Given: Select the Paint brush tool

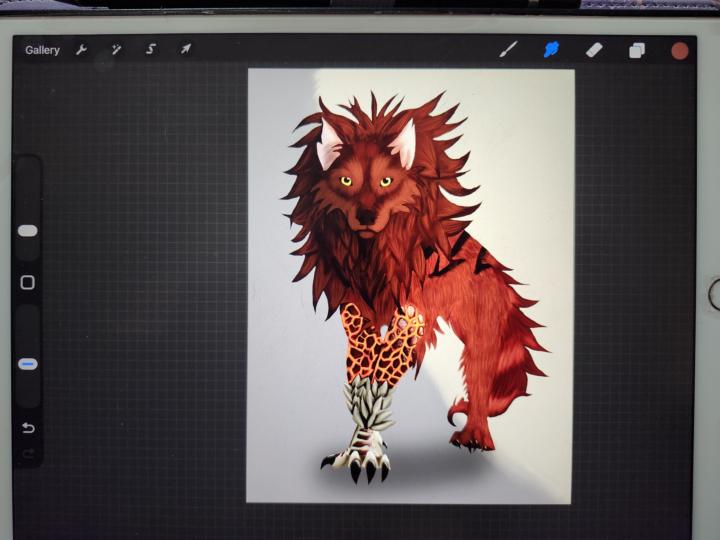Looking at the screenshot, I should [508, 49].
